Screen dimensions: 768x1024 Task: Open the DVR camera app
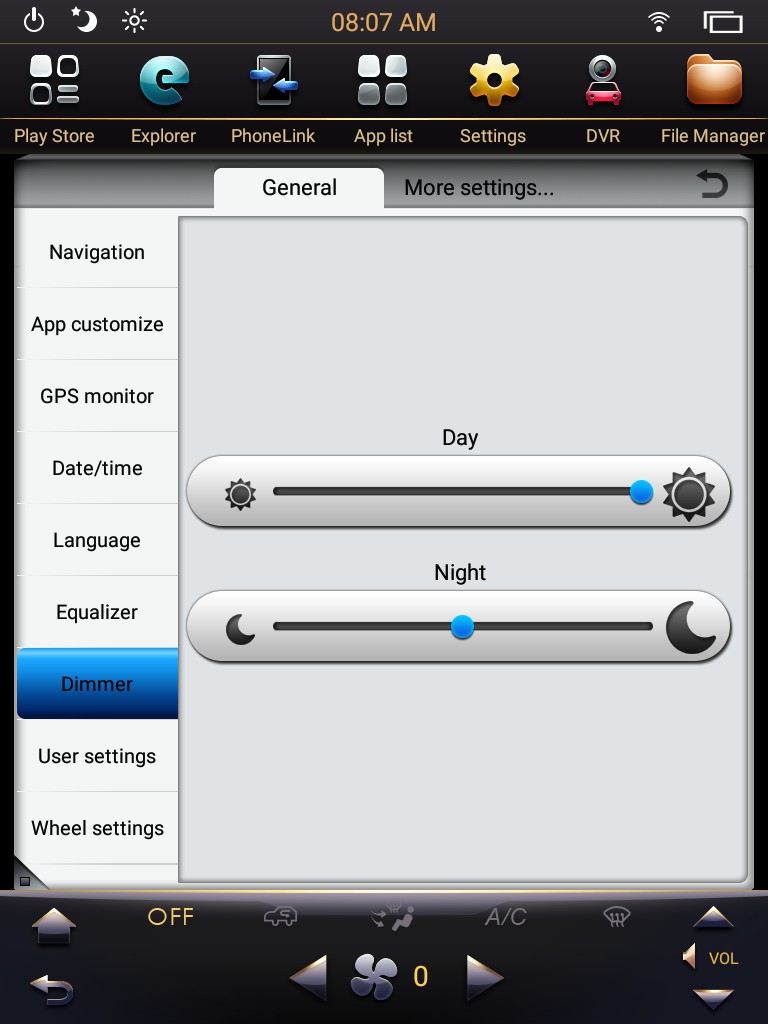(603, 80)
